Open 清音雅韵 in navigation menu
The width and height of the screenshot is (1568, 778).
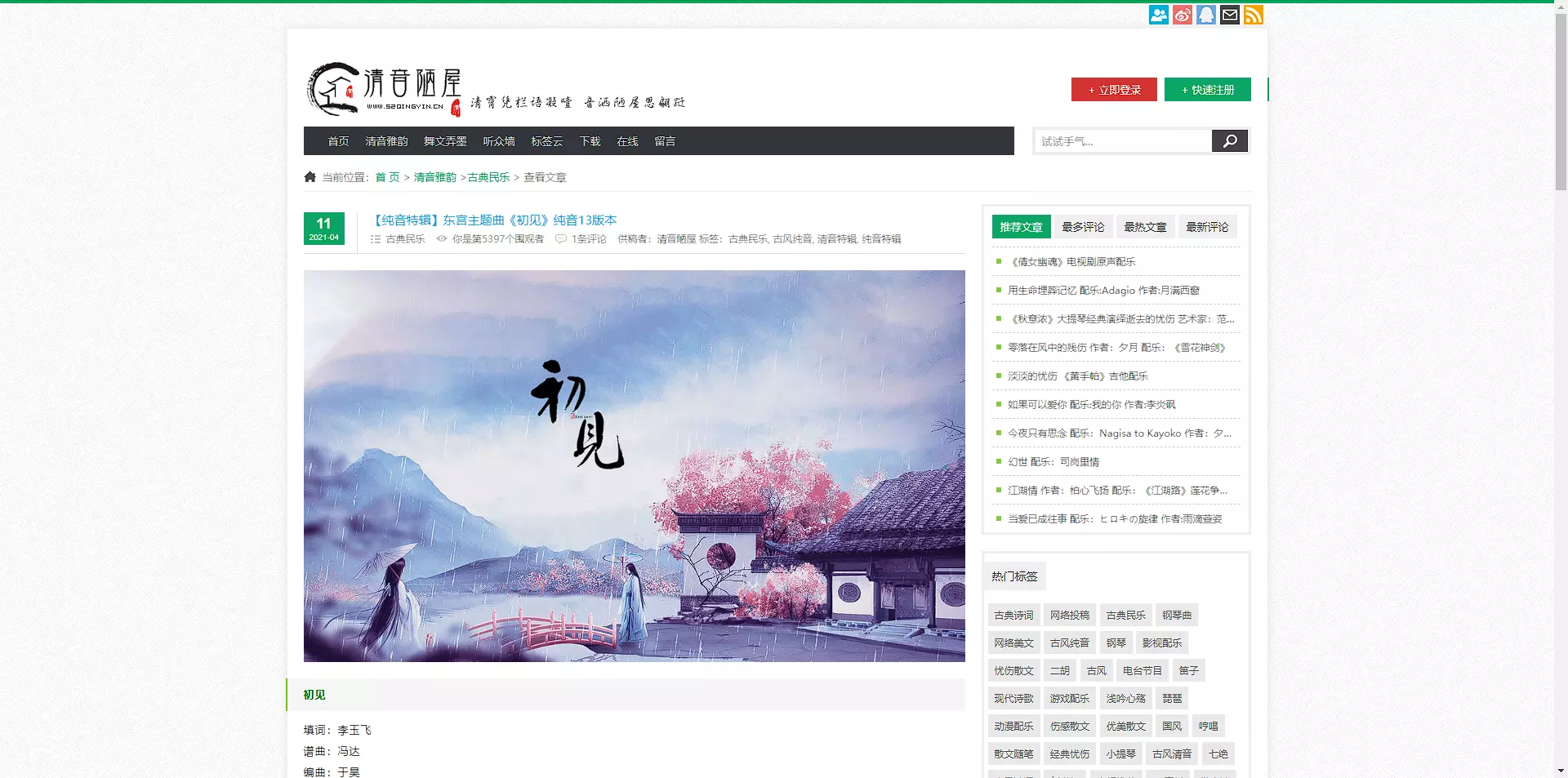386,141
